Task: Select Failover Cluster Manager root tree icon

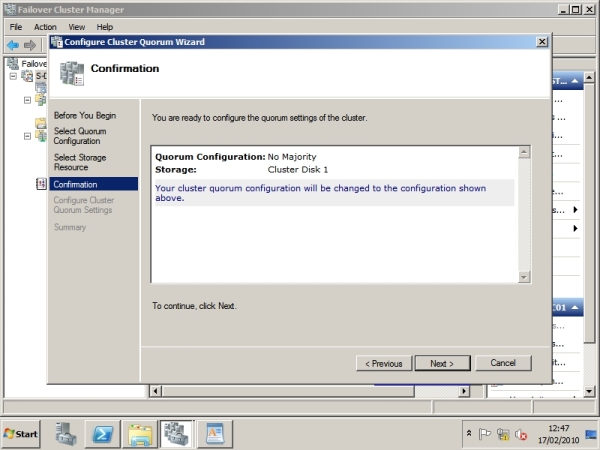Action: click(x=13, y=64)
